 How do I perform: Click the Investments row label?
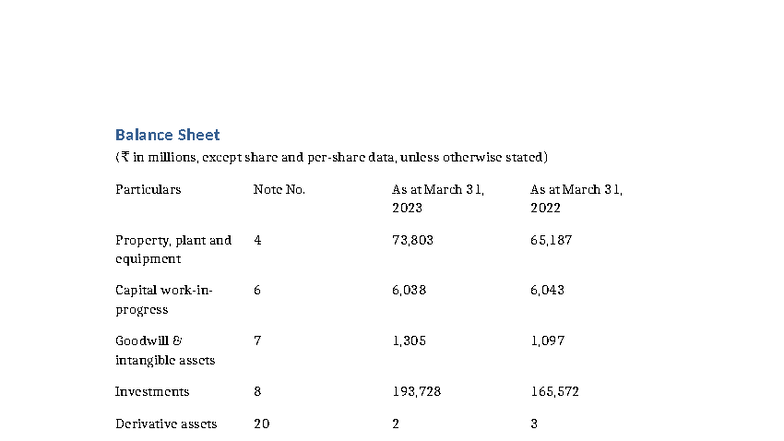(152, 392)
